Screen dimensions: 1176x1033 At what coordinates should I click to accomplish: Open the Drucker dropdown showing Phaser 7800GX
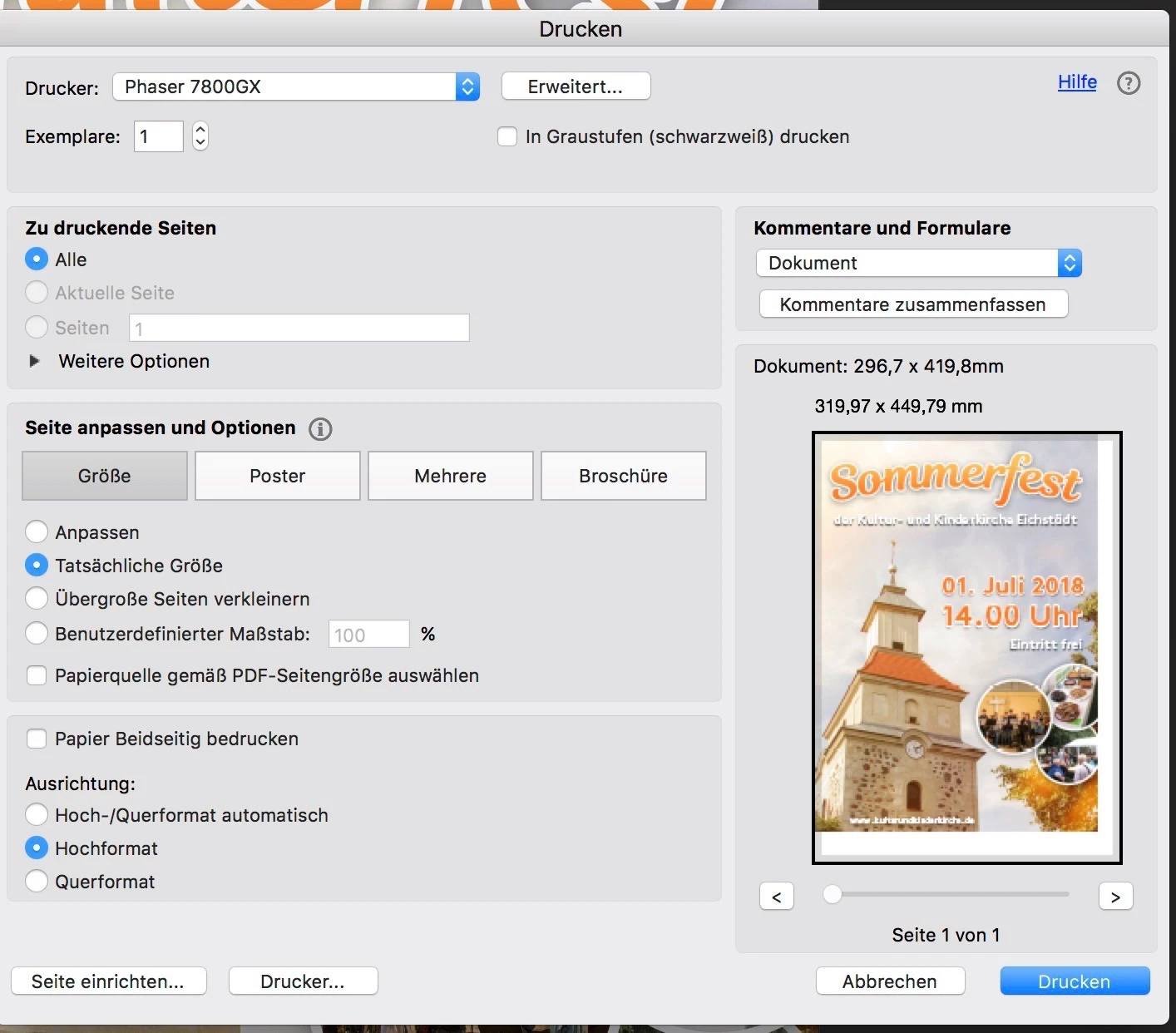tap(296, 86)
